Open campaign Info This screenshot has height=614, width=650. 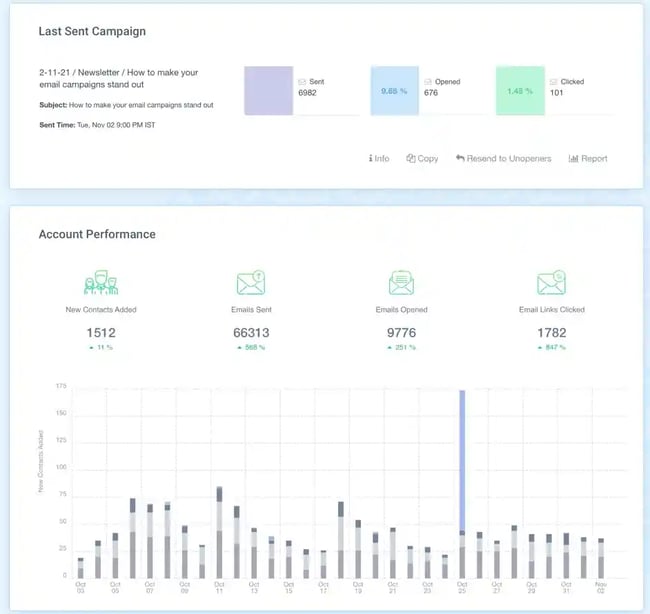click(x=379, y=158)
